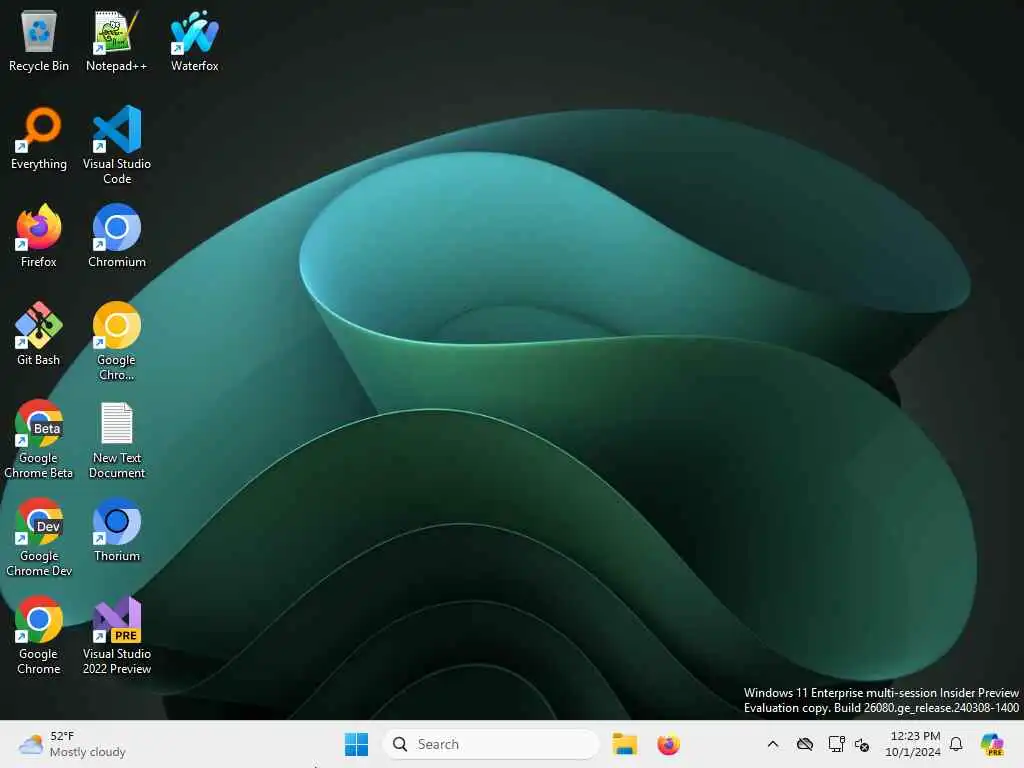Select the Visual Studio 2022 Preview shortcut
The height and width of the screenshot is (768, 1024).
click(x=117, y=635)
